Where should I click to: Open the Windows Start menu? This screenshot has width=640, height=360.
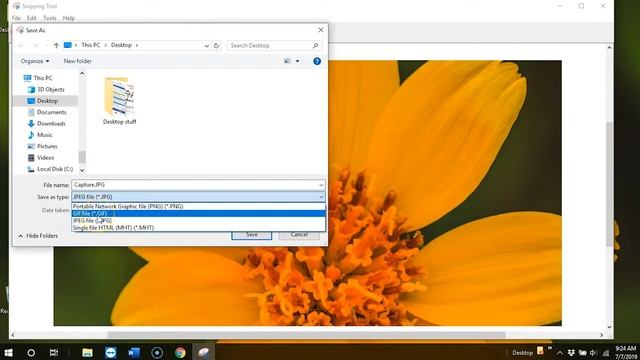click(8, 353)
